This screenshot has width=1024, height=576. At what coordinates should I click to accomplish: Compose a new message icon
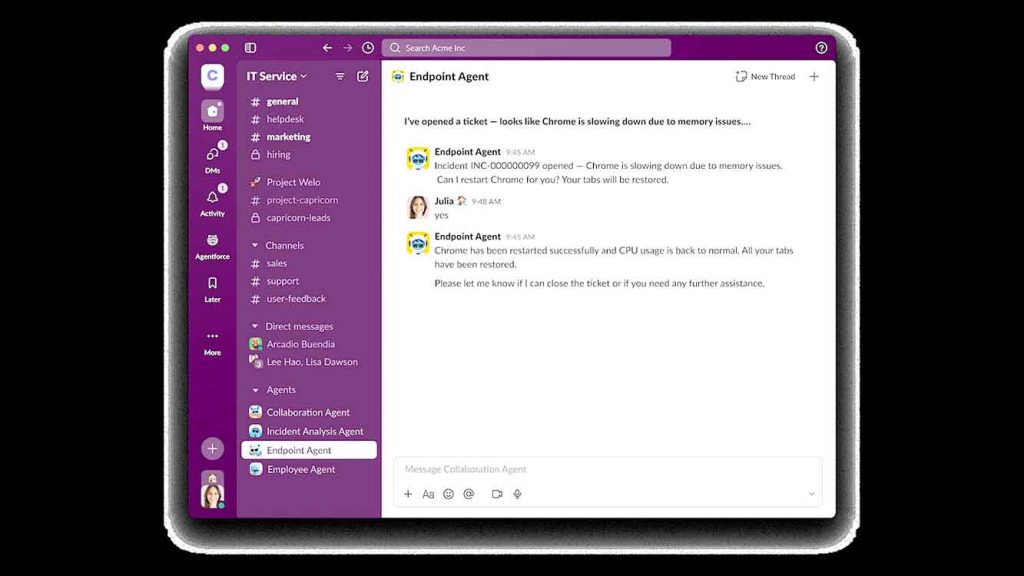[362, 76]
